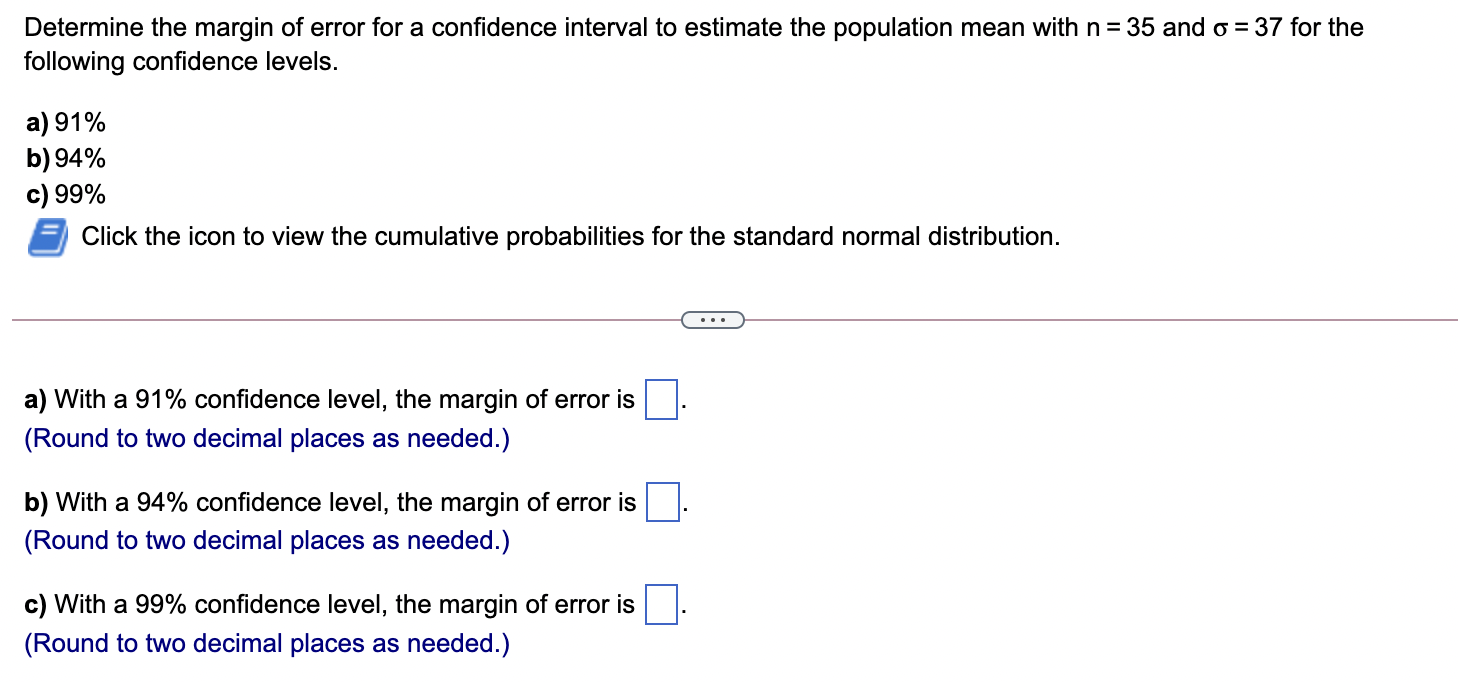Select the rounding note under part a
Image resolution: width=1458 pixels, height=682 pixels.
[266, 438]
